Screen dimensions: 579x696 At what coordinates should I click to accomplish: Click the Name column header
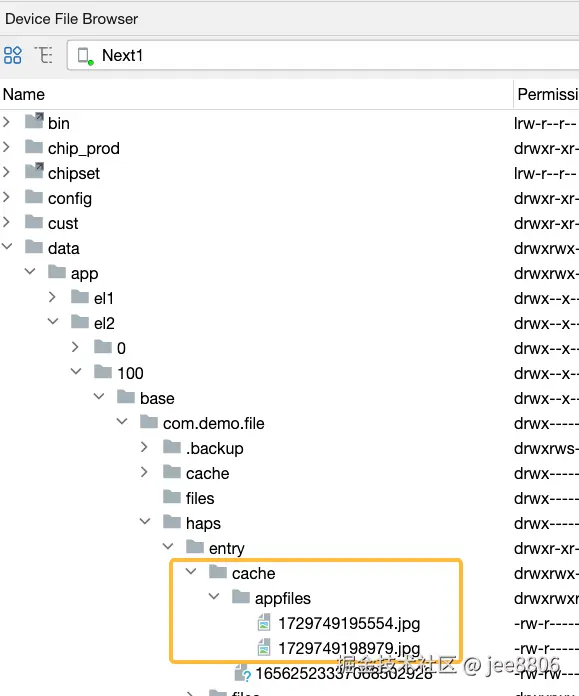tap(24, 95)
